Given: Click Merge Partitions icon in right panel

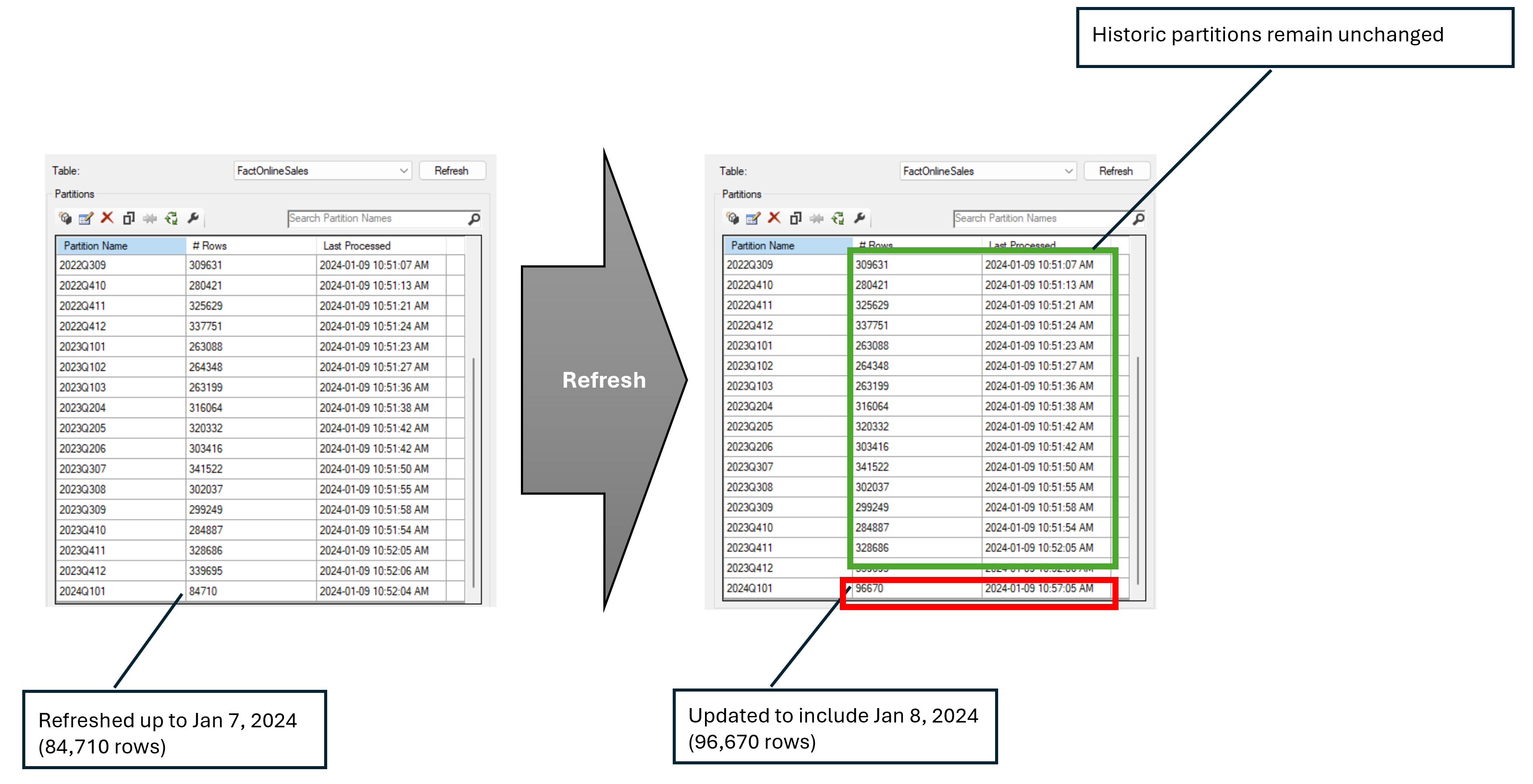Looking at the screenshot, I should pos(817,218).
